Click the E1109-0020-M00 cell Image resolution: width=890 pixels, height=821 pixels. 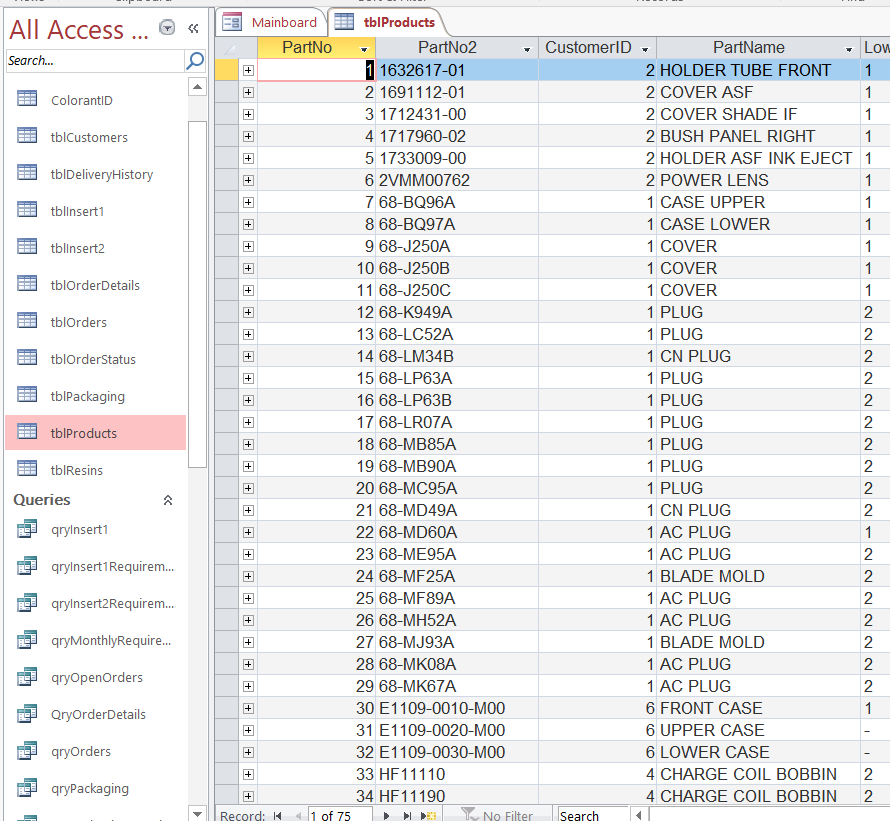[457, 730]
